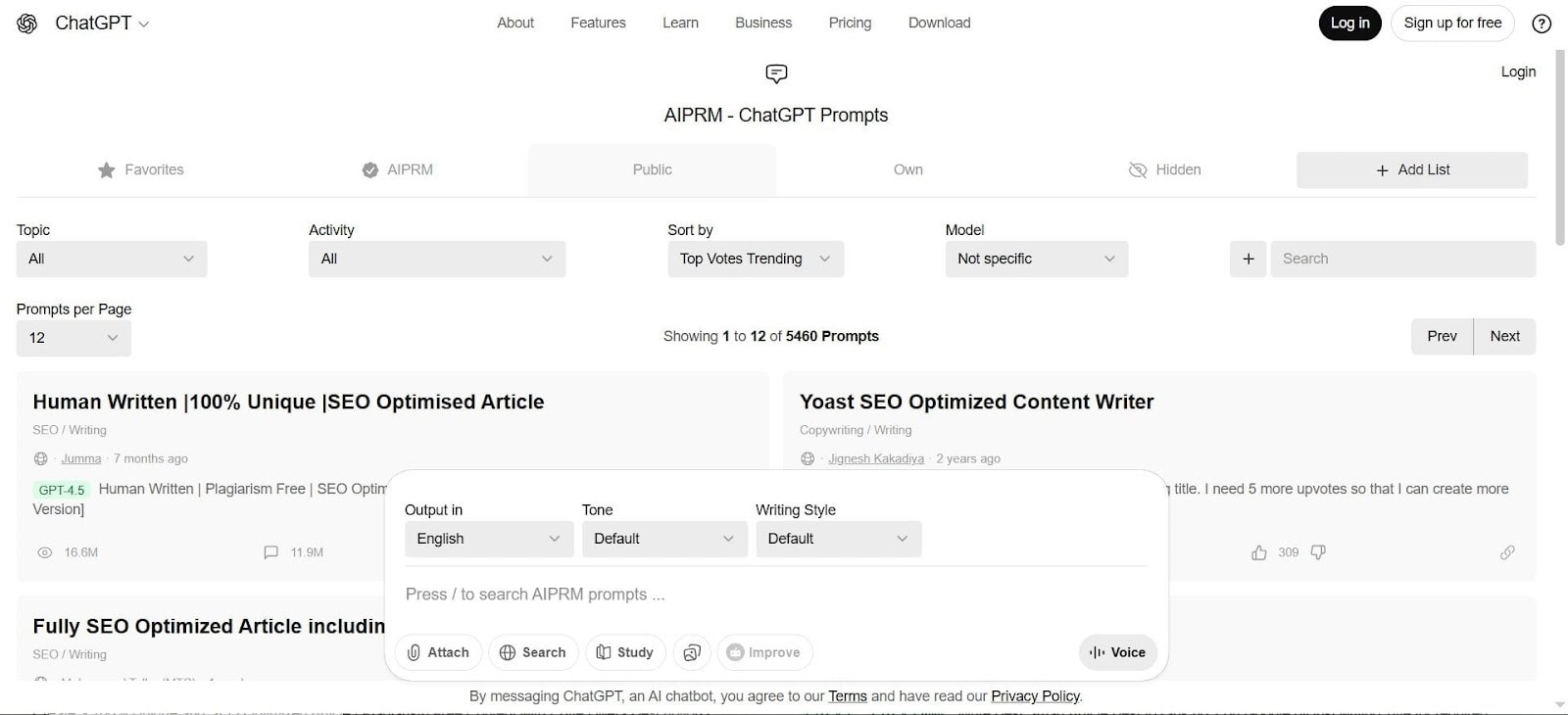
Task: Open Features in top navigation
Action: 598,23
